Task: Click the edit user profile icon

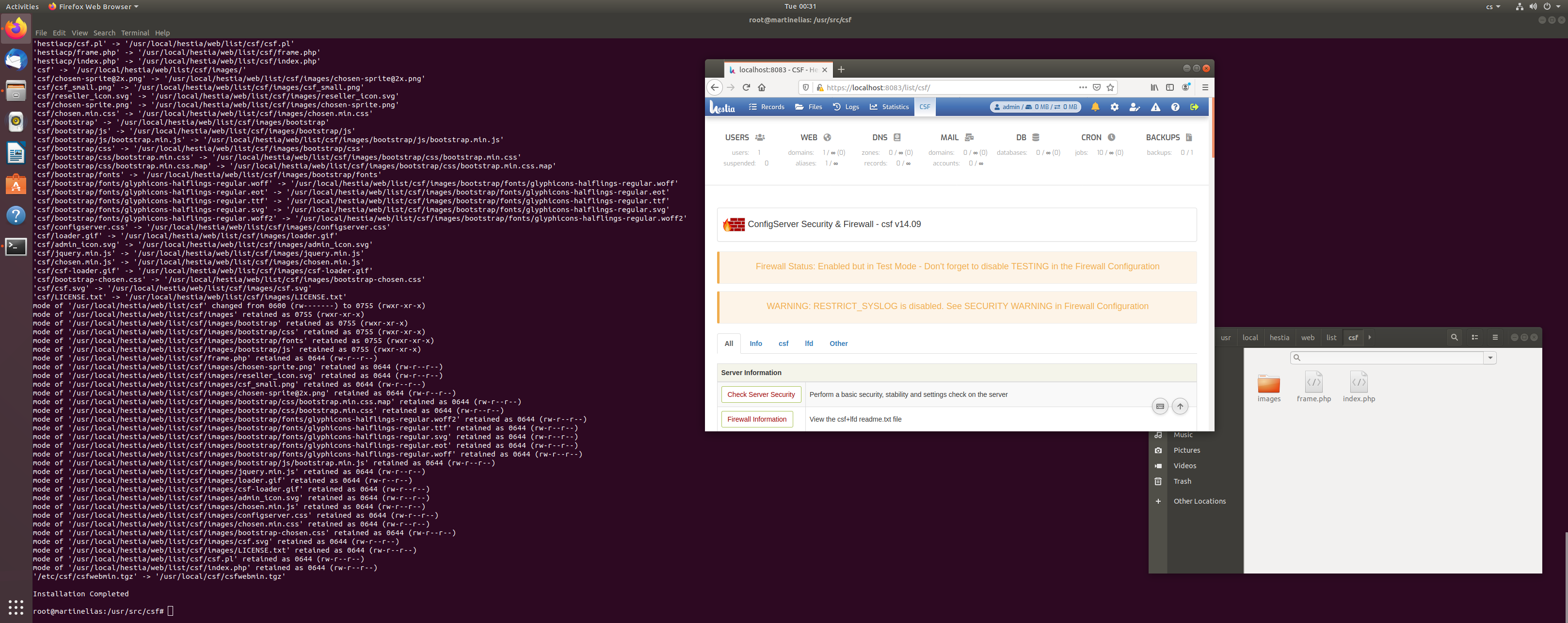Action: point(1134,107)
